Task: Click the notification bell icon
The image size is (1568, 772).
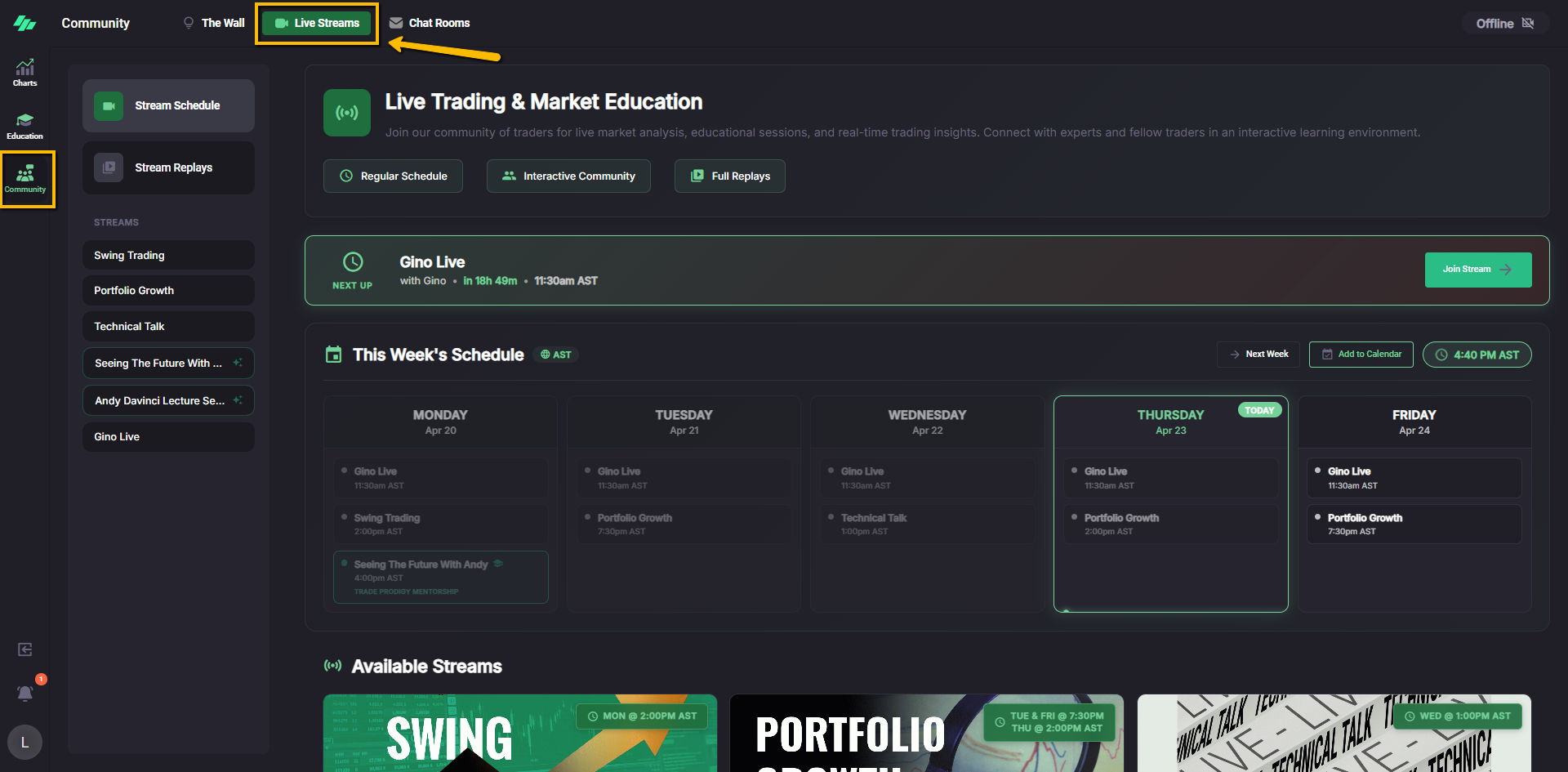Action: click(25, 694)
